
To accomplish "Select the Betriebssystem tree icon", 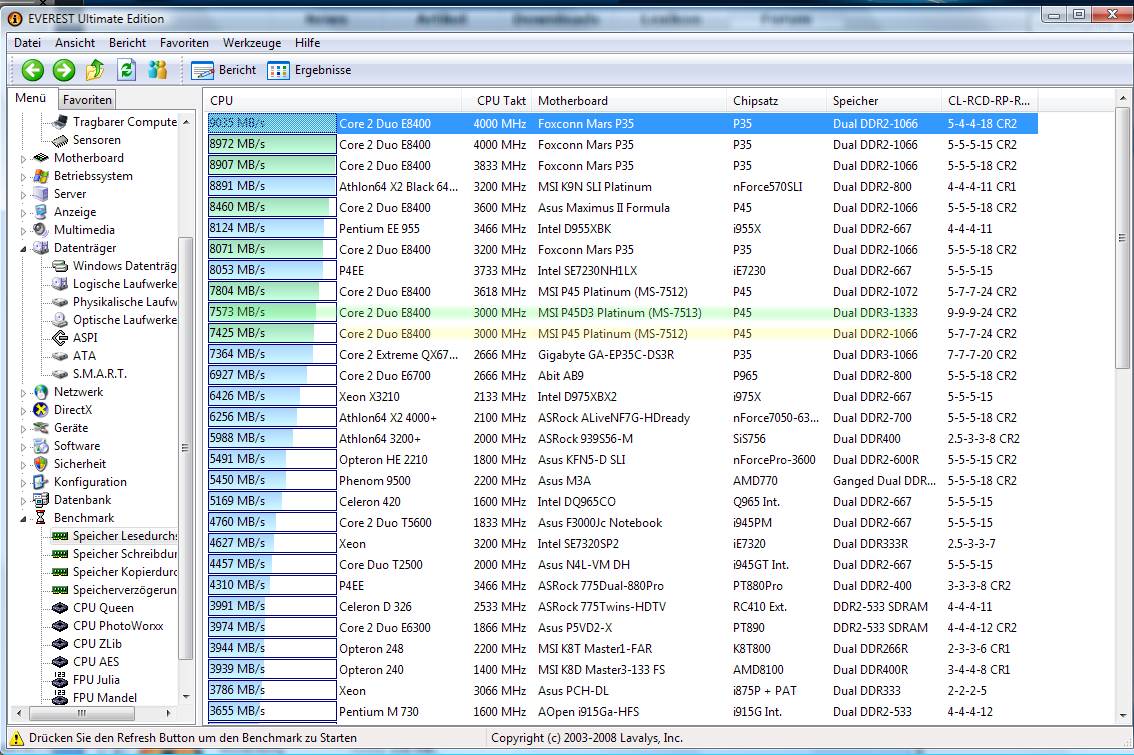I will [x=41, y=176].
